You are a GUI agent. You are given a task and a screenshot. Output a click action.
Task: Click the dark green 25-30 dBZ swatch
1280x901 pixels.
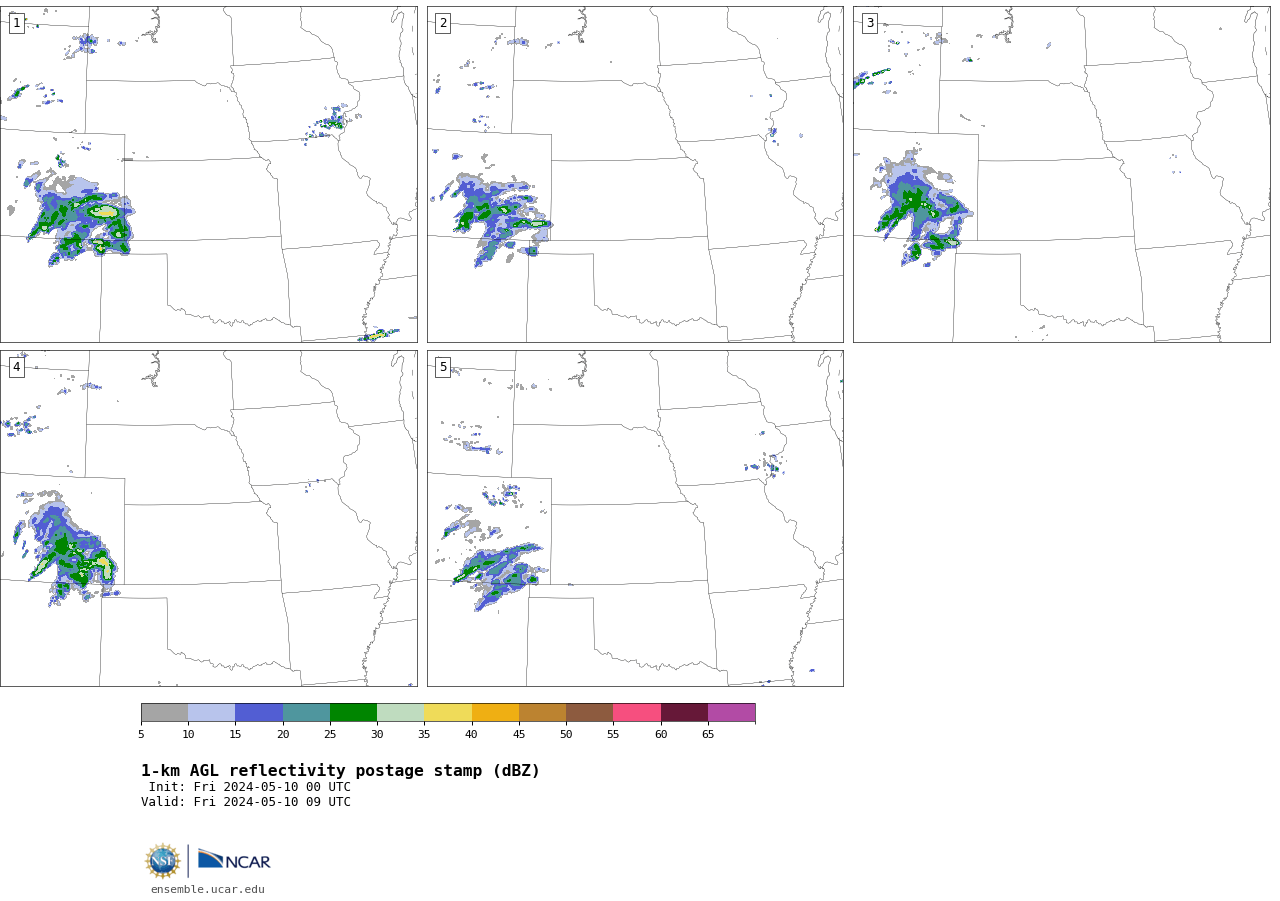(353, 713)
